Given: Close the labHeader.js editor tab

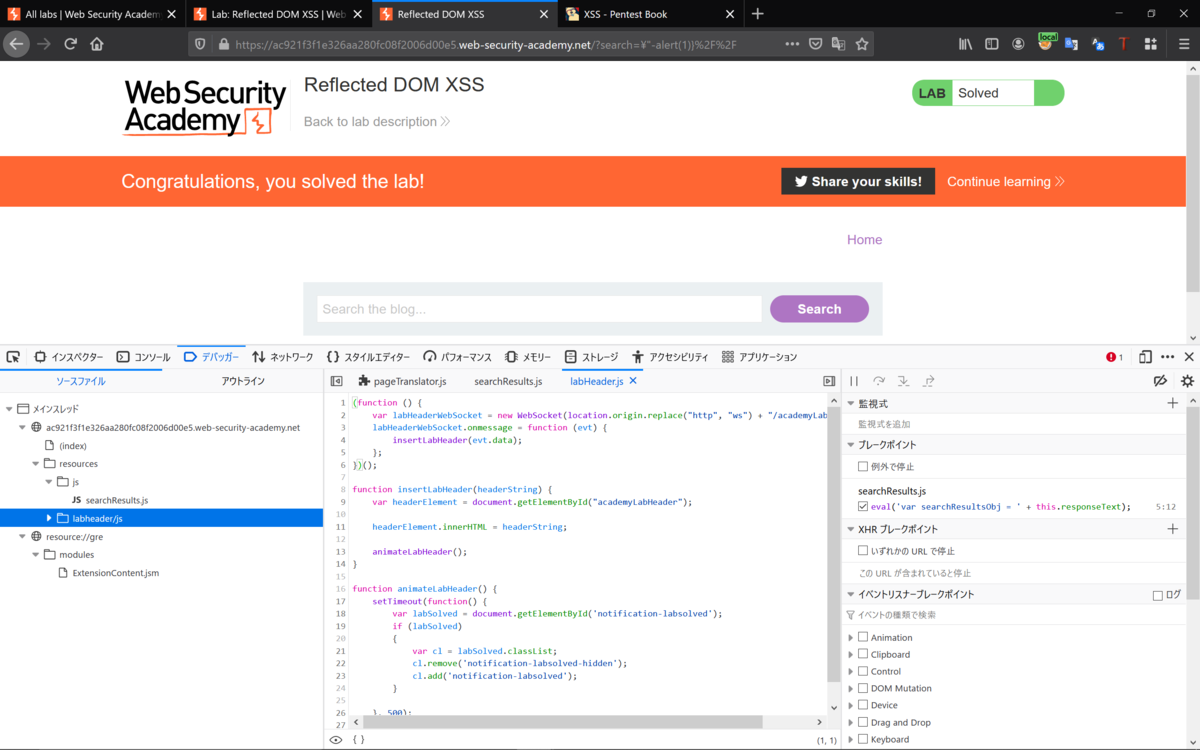Looking at the screenshot, I should click(x=633, y=381).
